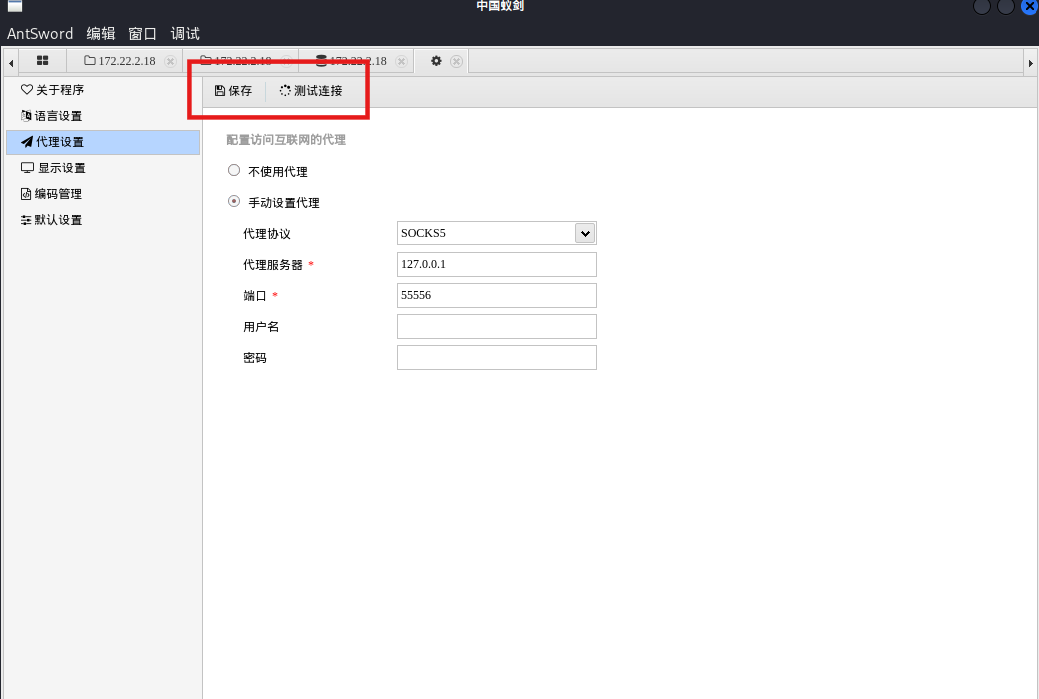The width and height of the screenshot is (1039, 699).
Task: Close the settings gear tab
Action: [x=457, y=61]
